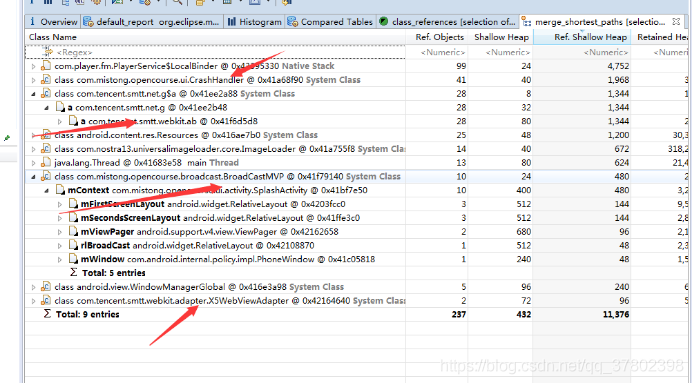Select the class_references tab
This screenshot has height=384, width=693.
(x=448, y=22)
